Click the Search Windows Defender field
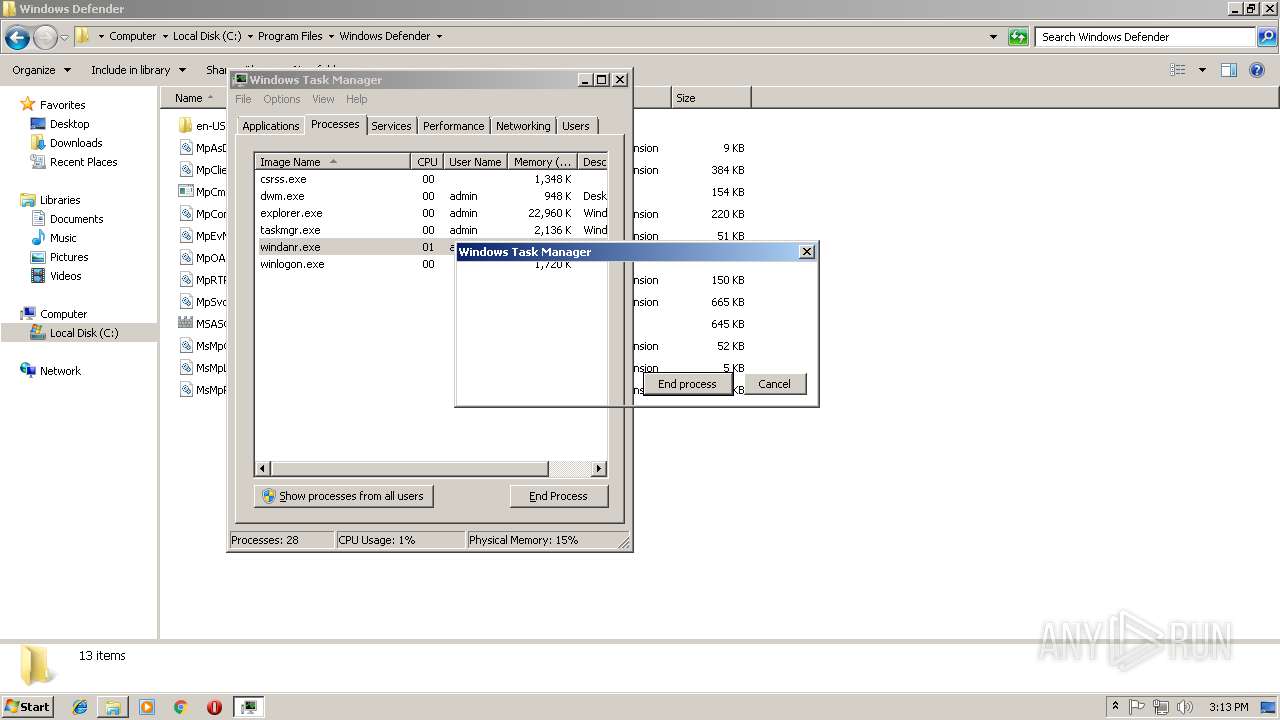 [x=1146, y=37]
